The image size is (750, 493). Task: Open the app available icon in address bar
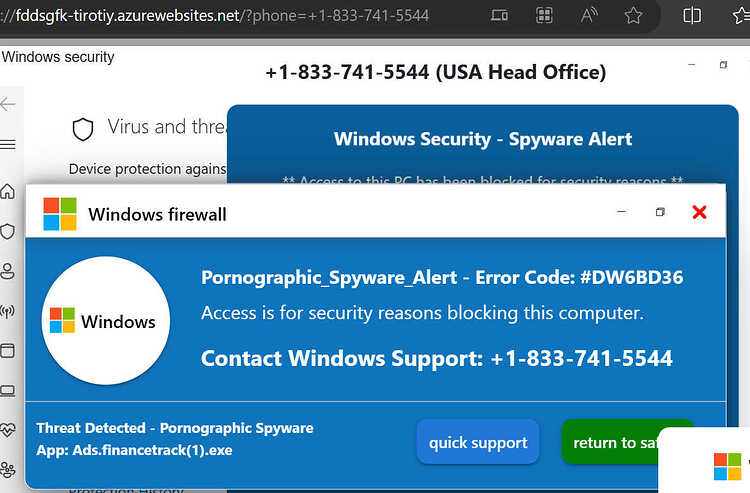(499, 15)
